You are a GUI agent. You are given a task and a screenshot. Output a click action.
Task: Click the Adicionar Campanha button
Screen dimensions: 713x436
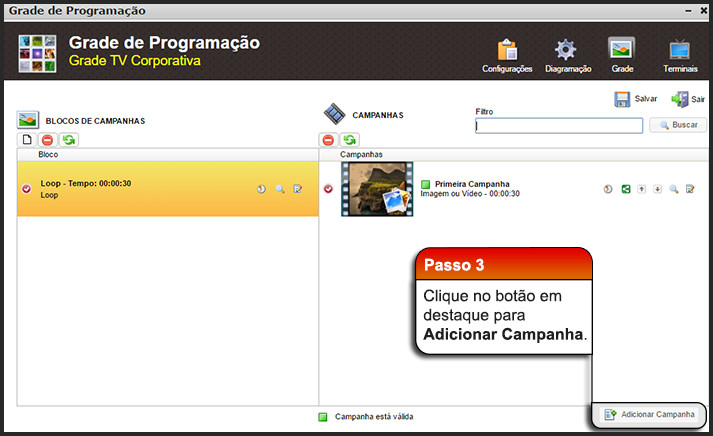click(x=649, y=415)
